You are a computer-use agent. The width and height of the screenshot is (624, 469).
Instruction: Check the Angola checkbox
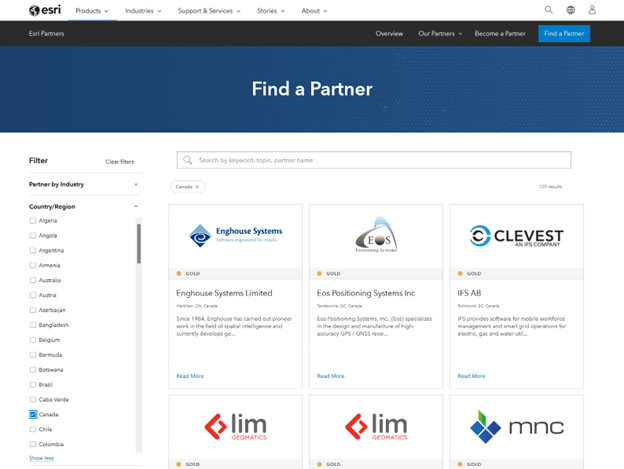pos(33,235)
